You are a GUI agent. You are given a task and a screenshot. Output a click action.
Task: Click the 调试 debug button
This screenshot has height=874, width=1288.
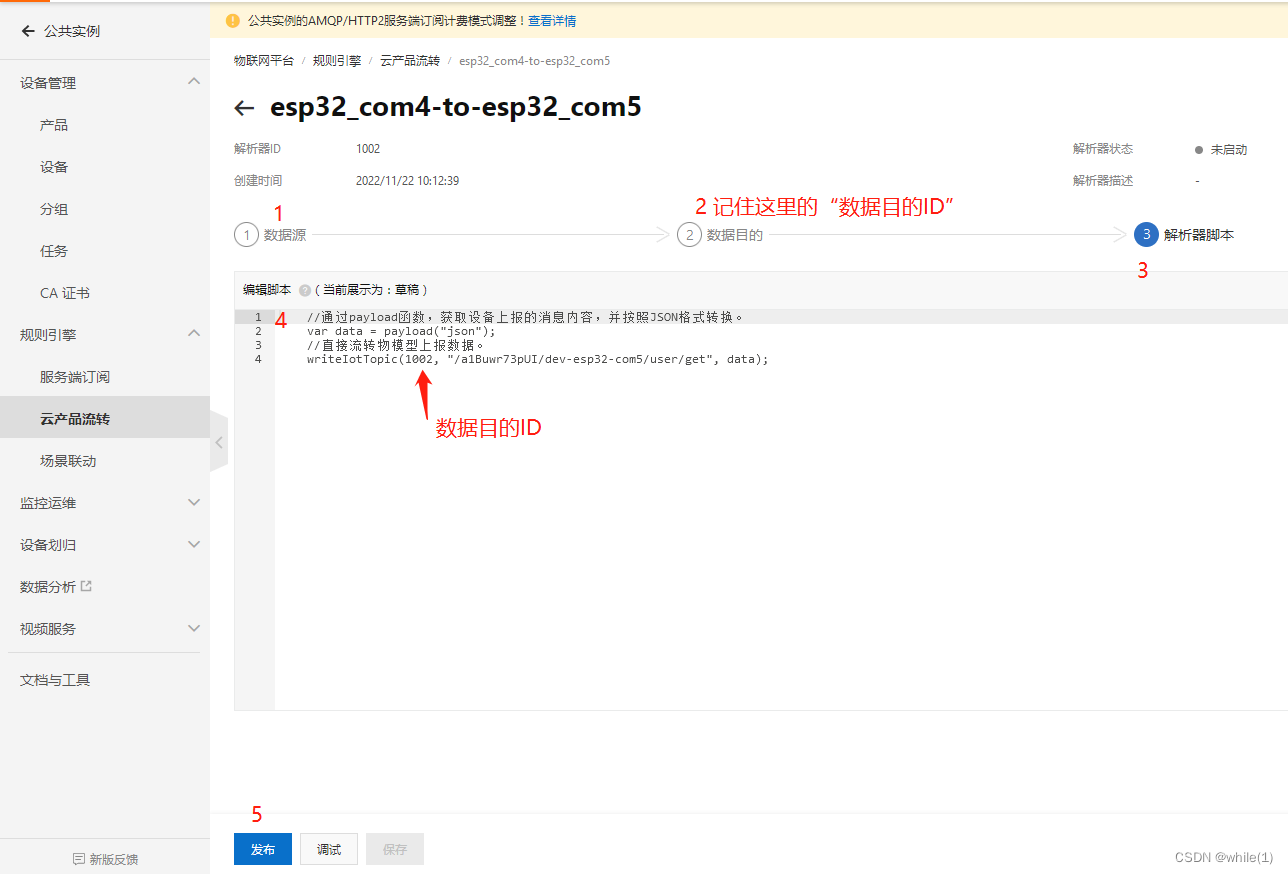[x=329, y=849]
